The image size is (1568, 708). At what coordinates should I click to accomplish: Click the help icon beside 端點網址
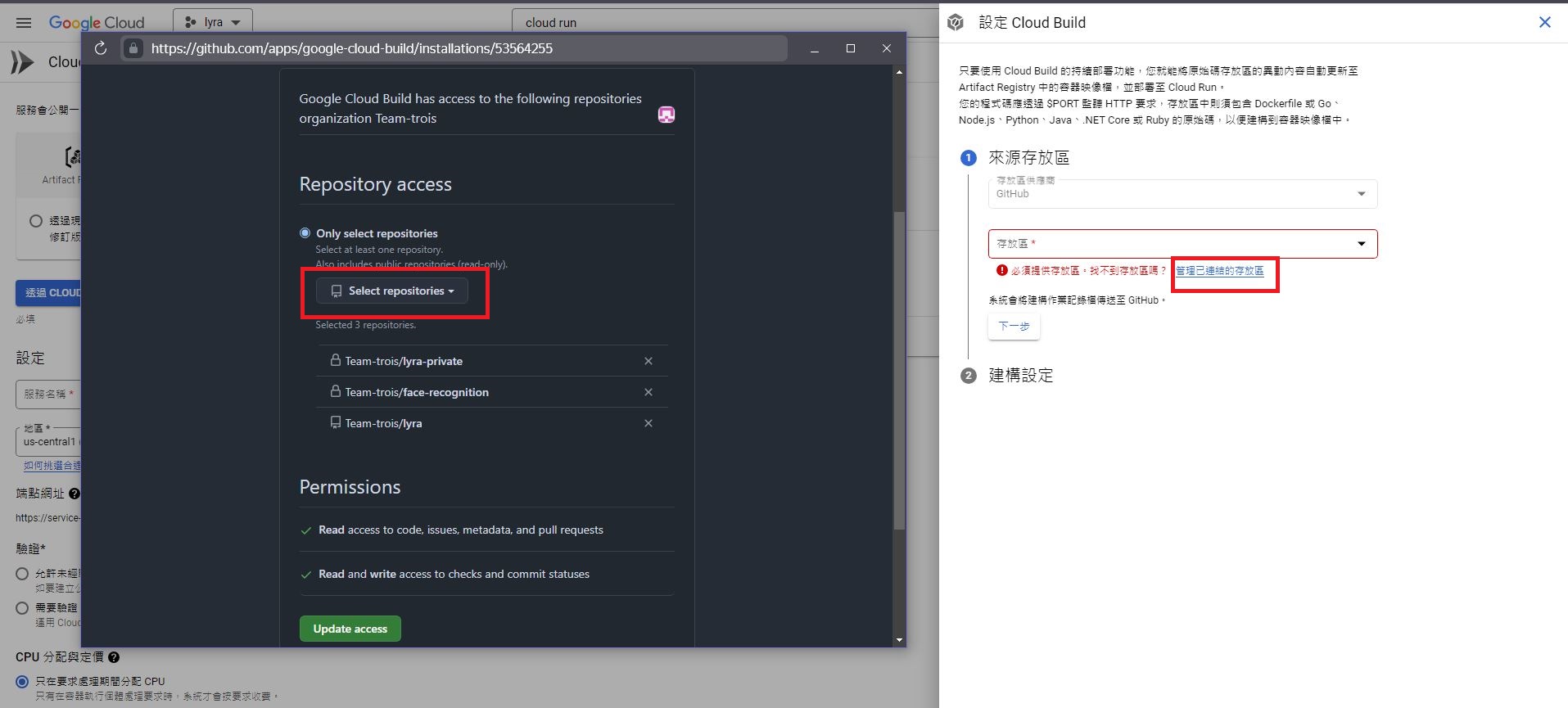[x=75, y=494]
